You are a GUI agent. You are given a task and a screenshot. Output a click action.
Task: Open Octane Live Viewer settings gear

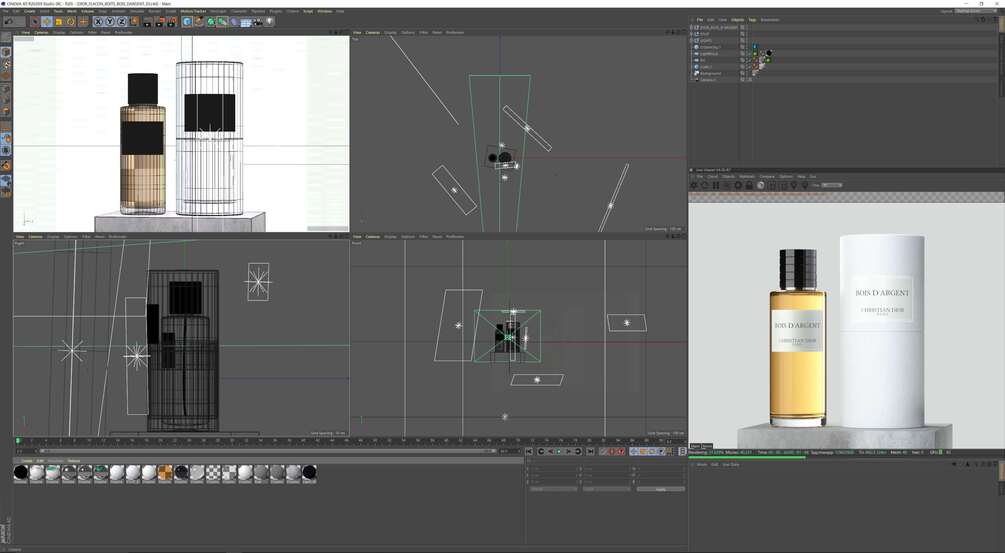point(738,185)
